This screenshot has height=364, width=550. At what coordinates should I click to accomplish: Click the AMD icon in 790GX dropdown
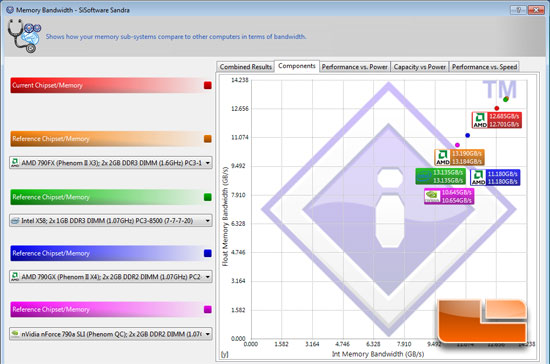[15, 276]
